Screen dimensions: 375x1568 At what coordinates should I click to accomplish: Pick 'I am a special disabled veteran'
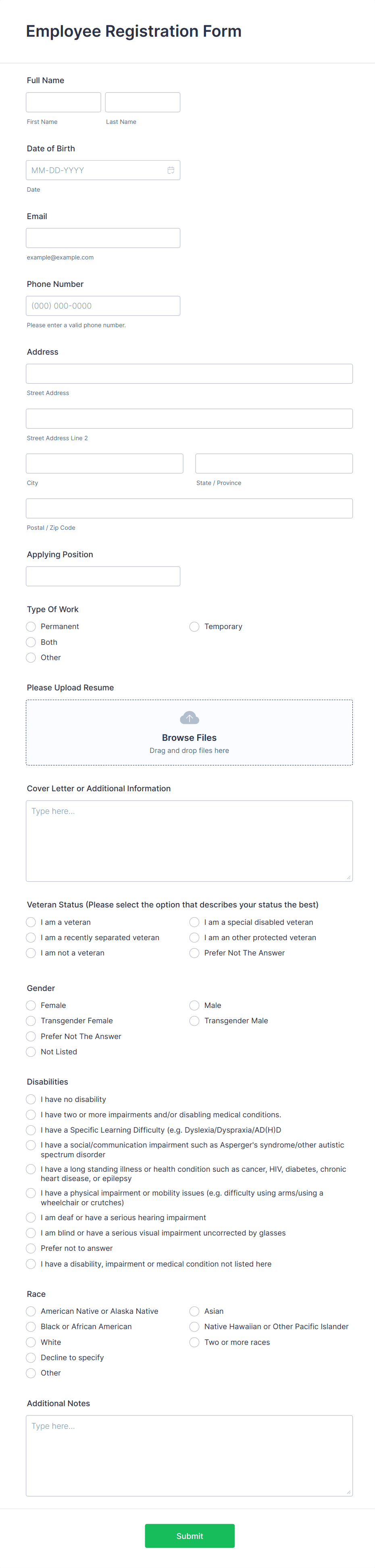(194, 922)
